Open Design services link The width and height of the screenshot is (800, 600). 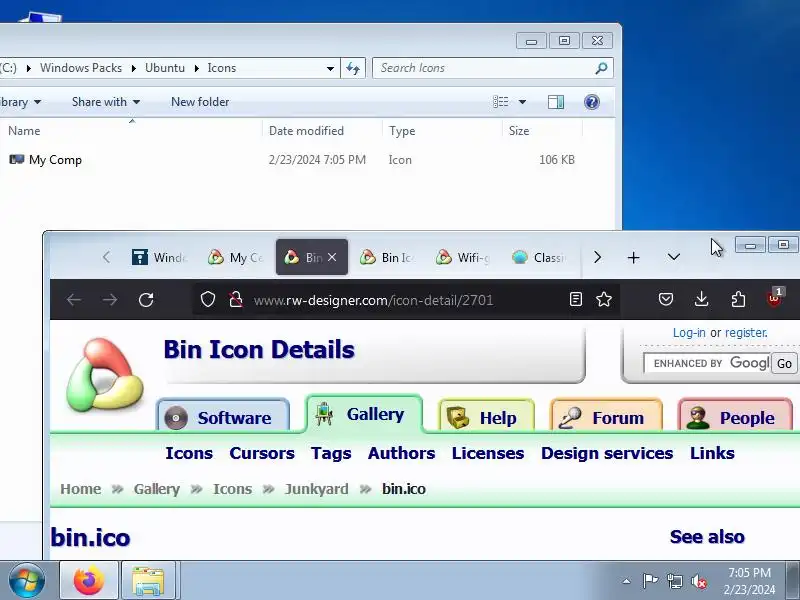coord(607,453)
